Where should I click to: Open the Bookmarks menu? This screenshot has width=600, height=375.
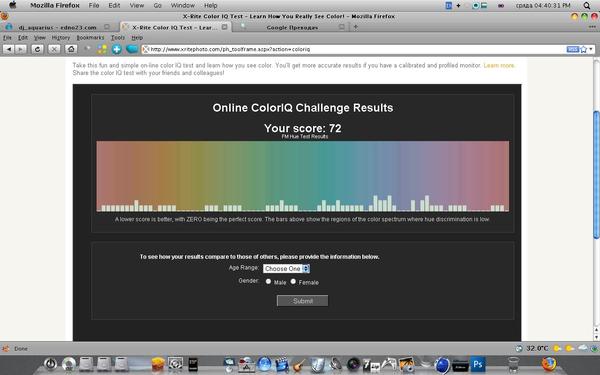(90, 38)
